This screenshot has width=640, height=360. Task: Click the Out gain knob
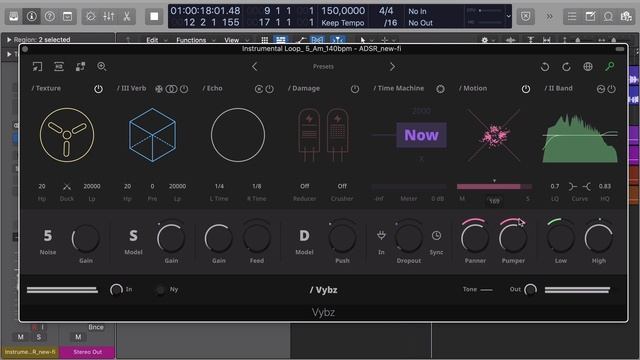530,289
